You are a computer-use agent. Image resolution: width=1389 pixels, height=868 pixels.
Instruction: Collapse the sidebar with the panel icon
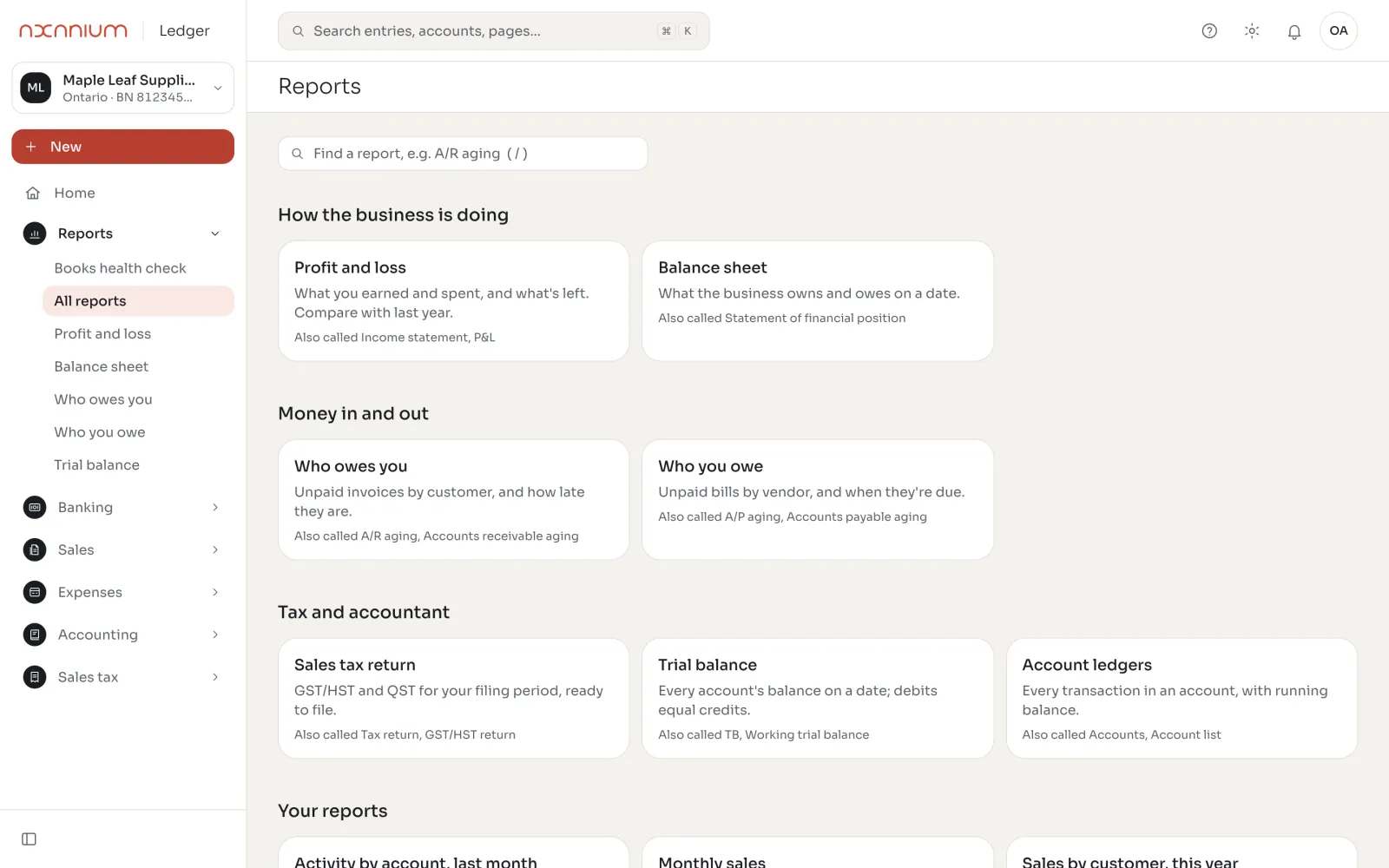(29, 839)
